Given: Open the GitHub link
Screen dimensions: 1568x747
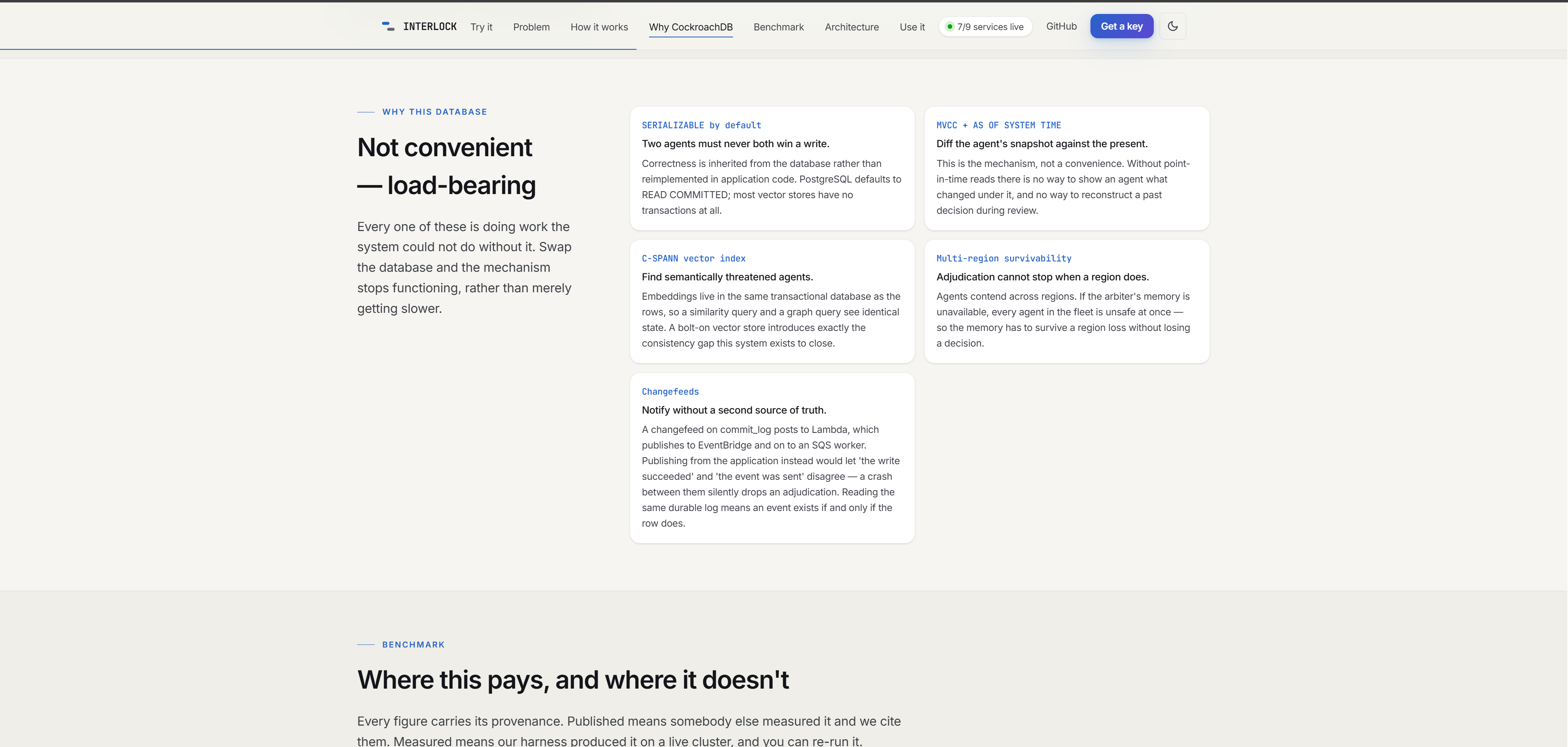Looking at the screenshot, I should [1061, 26].
